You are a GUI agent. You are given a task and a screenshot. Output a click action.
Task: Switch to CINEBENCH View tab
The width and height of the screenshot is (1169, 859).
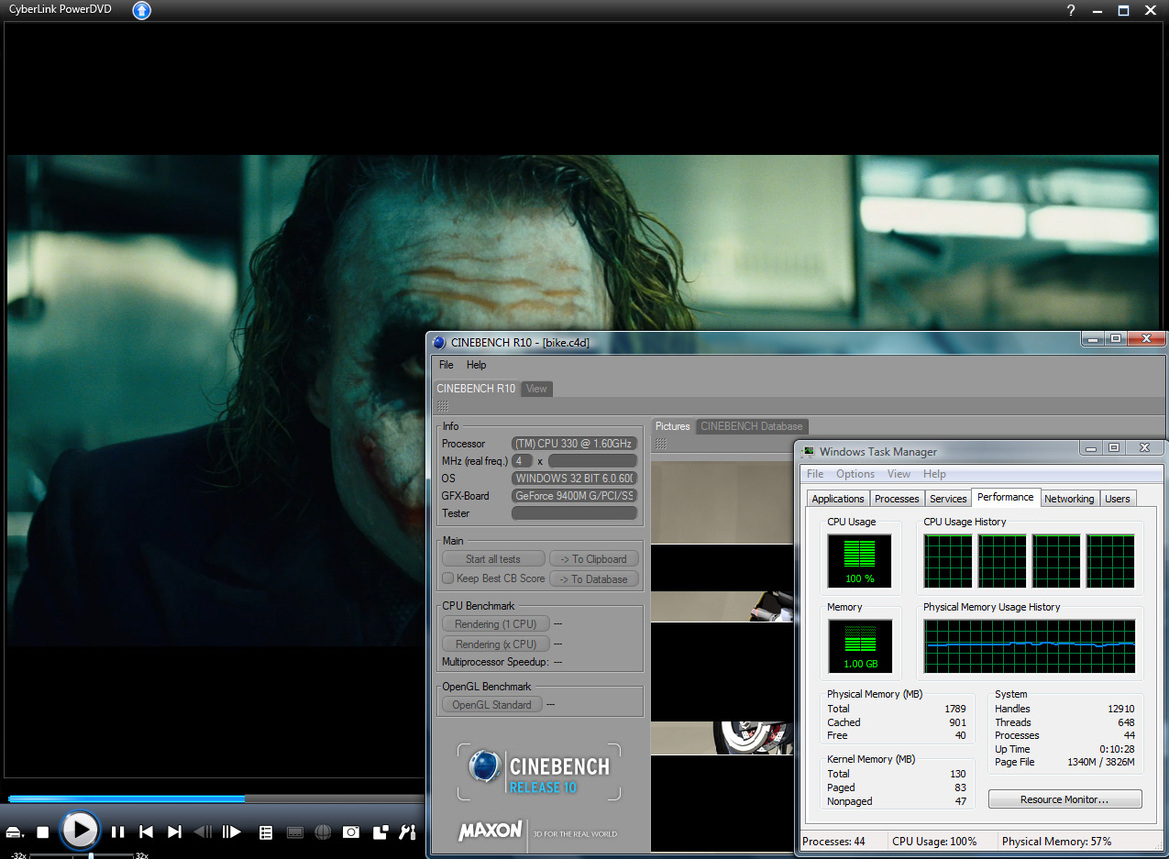click(x=537, y=388)
